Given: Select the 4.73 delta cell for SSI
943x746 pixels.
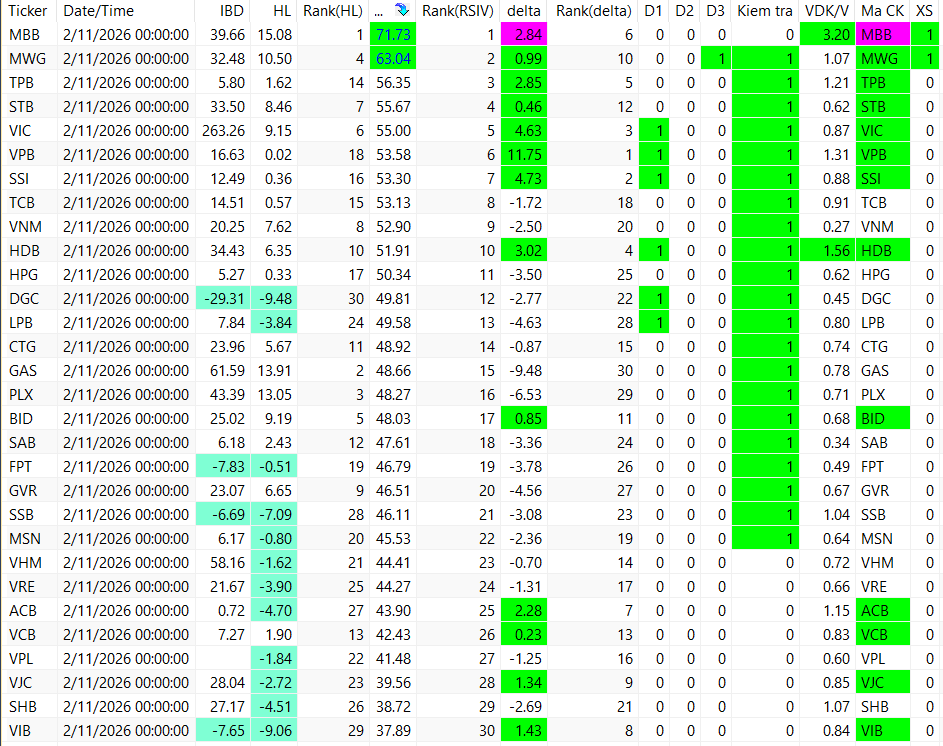Looking at the screenshot, I should (x=524, y=179).
